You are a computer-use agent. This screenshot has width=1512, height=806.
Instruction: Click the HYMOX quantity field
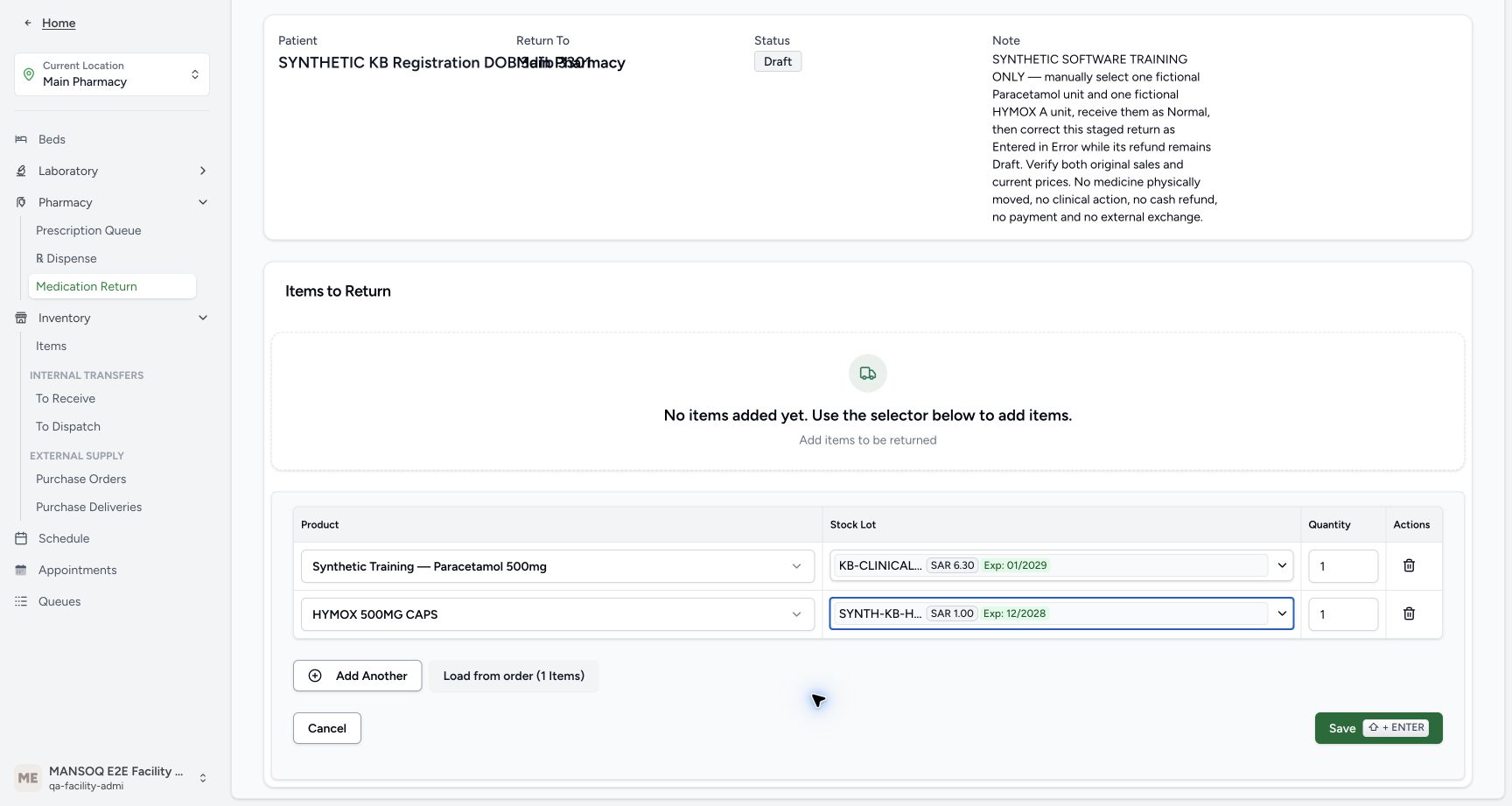(x=1343, y=614)
